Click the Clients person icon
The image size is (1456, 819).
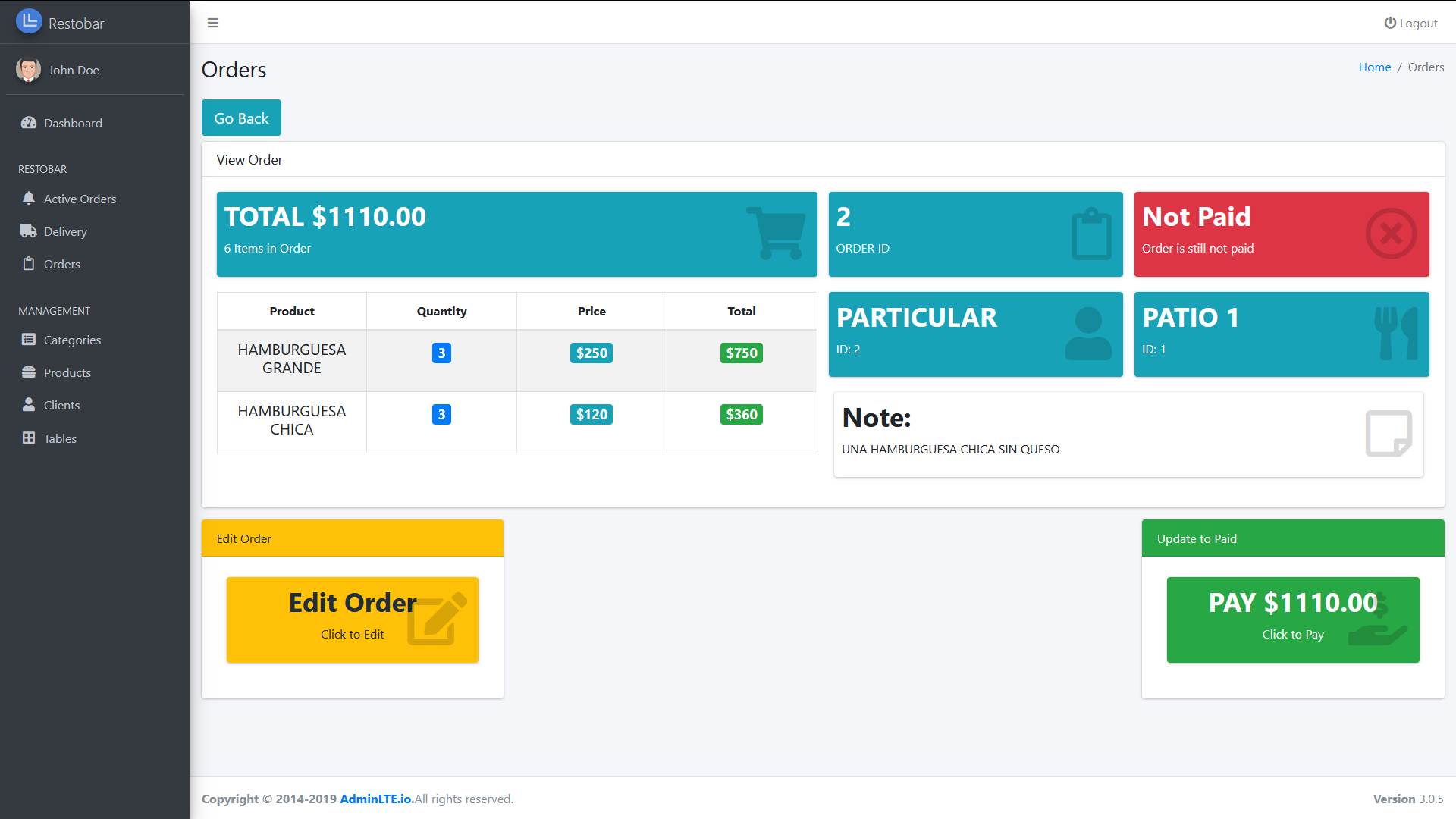click(29, 405)
